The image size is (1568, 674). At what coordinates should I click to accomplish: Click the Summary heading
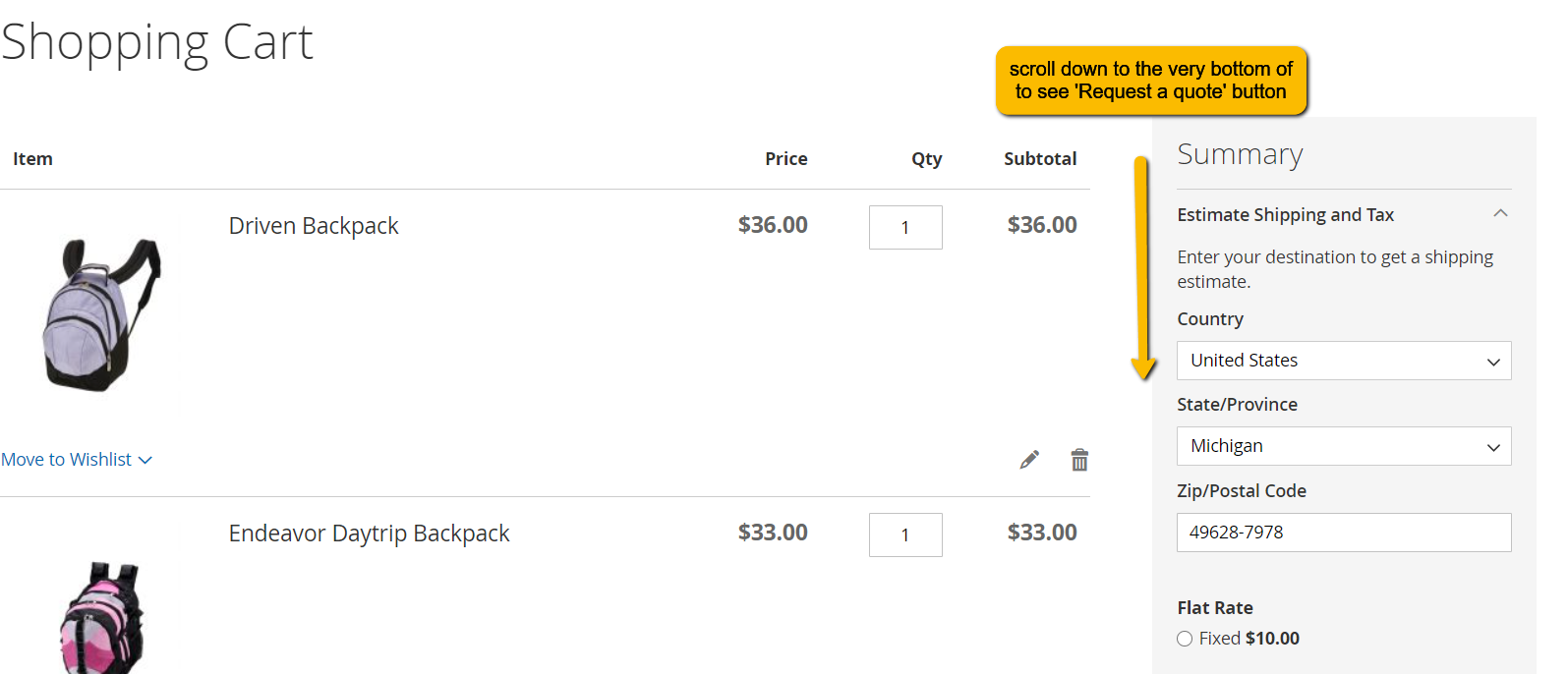click(1240, 154)
